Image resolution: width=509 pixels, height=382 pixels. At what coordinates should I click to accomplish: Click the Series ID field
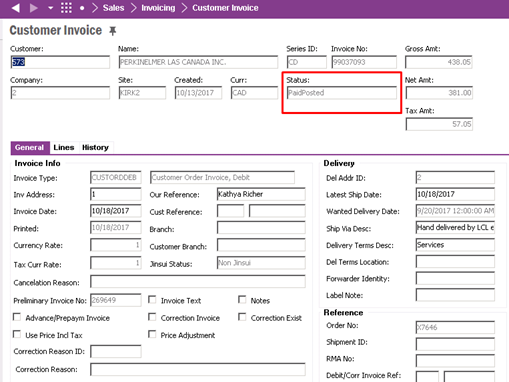coord(307,62)
